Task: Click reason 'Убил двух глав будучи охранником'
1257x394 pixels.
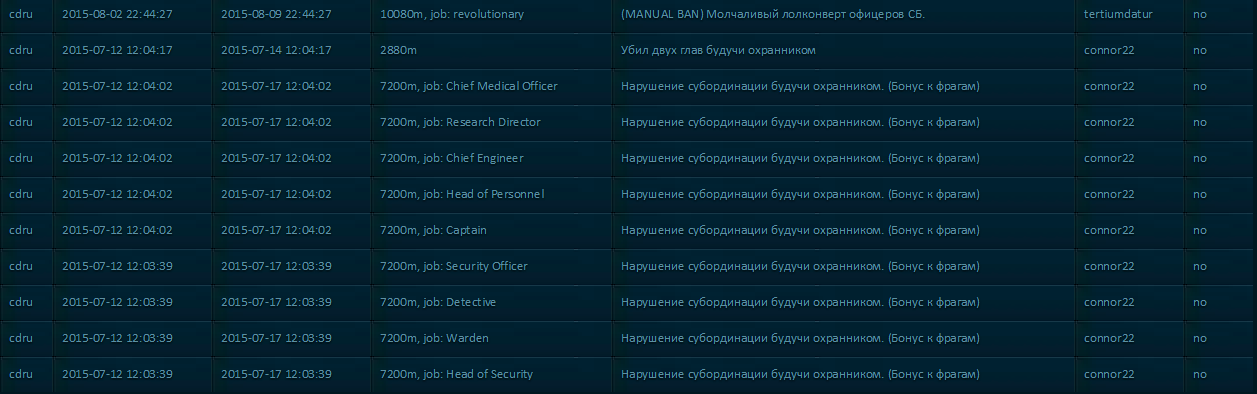Action: 718,50
